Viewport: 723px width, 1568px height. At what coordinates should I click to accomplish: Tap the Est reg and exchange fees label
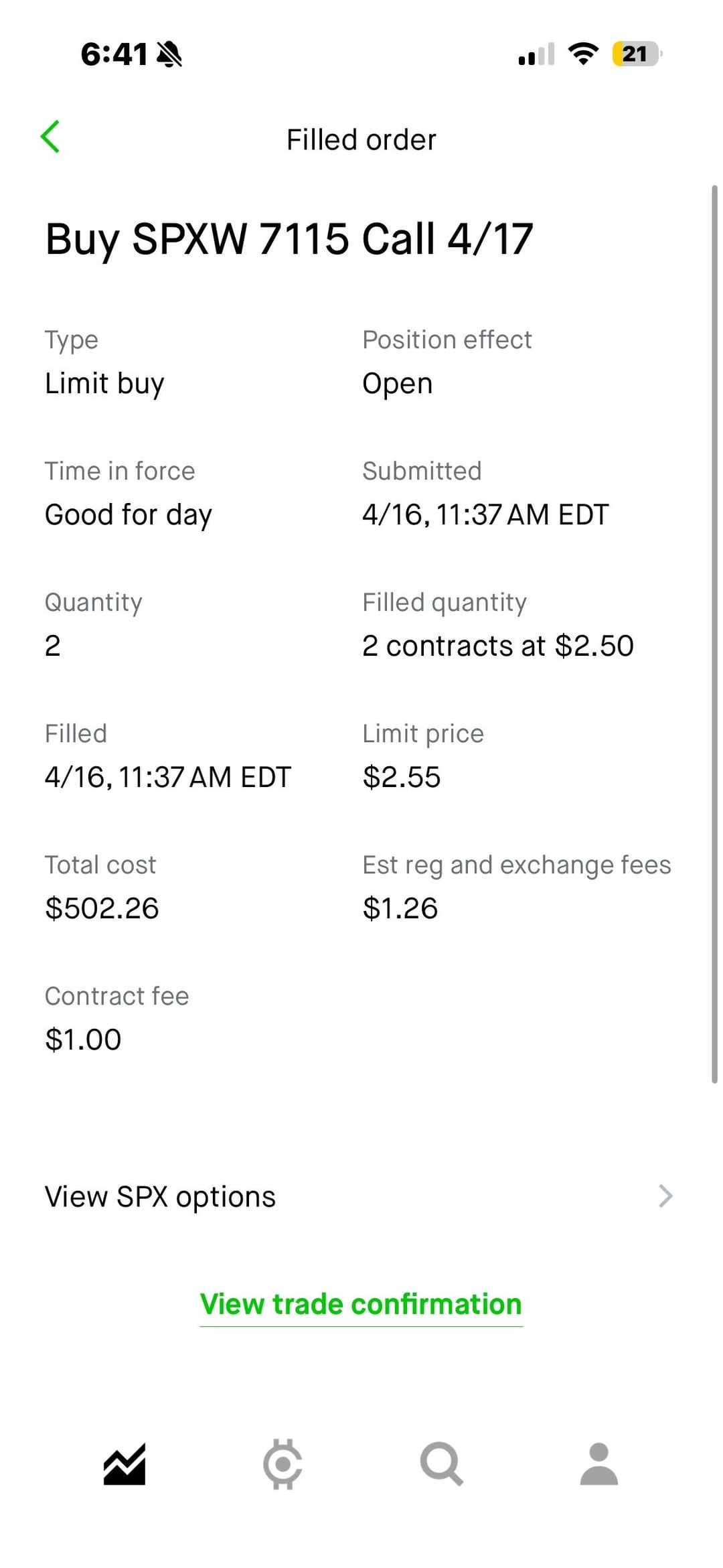click(x=516, y=865)
